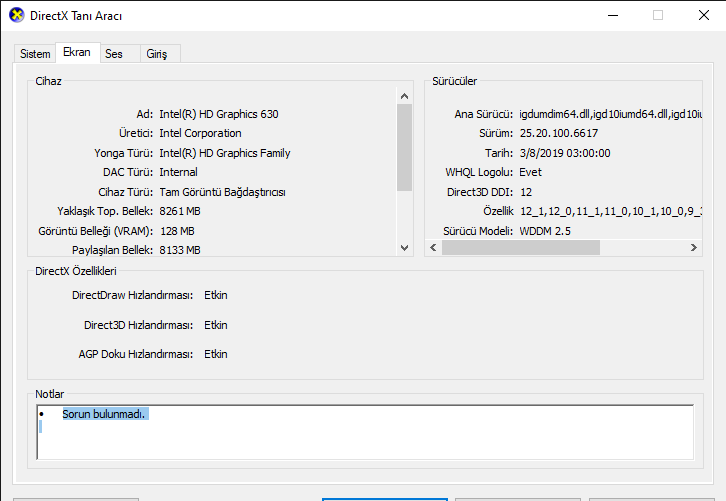Click the Direct3D DDI value '12'
726x501 pixels.
point(526,192)
